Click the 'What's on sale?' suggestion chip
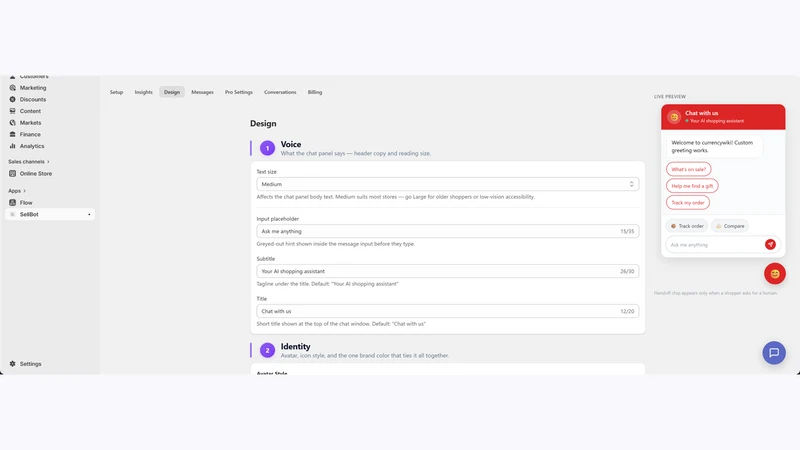Viewport: 800px width, 450px height. [688, 169]
